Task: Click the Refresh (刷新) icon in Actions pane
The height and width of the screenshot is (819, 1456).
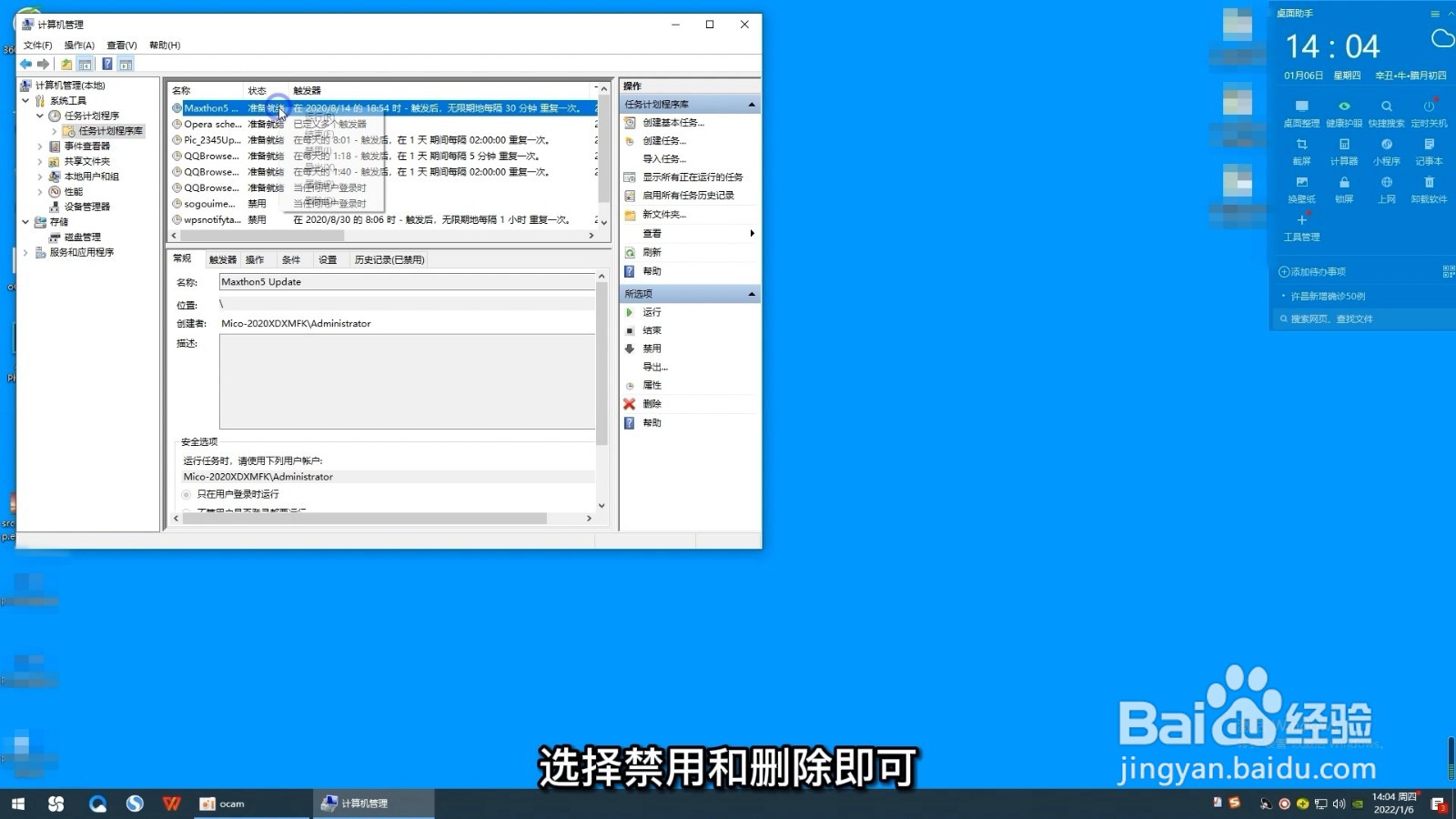Action: pyautogui.click(x=631, y=252)
